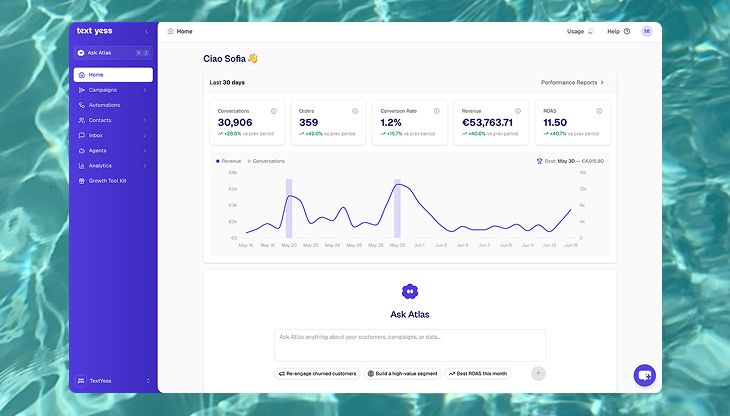Expand the Campaigns submenu chevron

pos(145,90)
